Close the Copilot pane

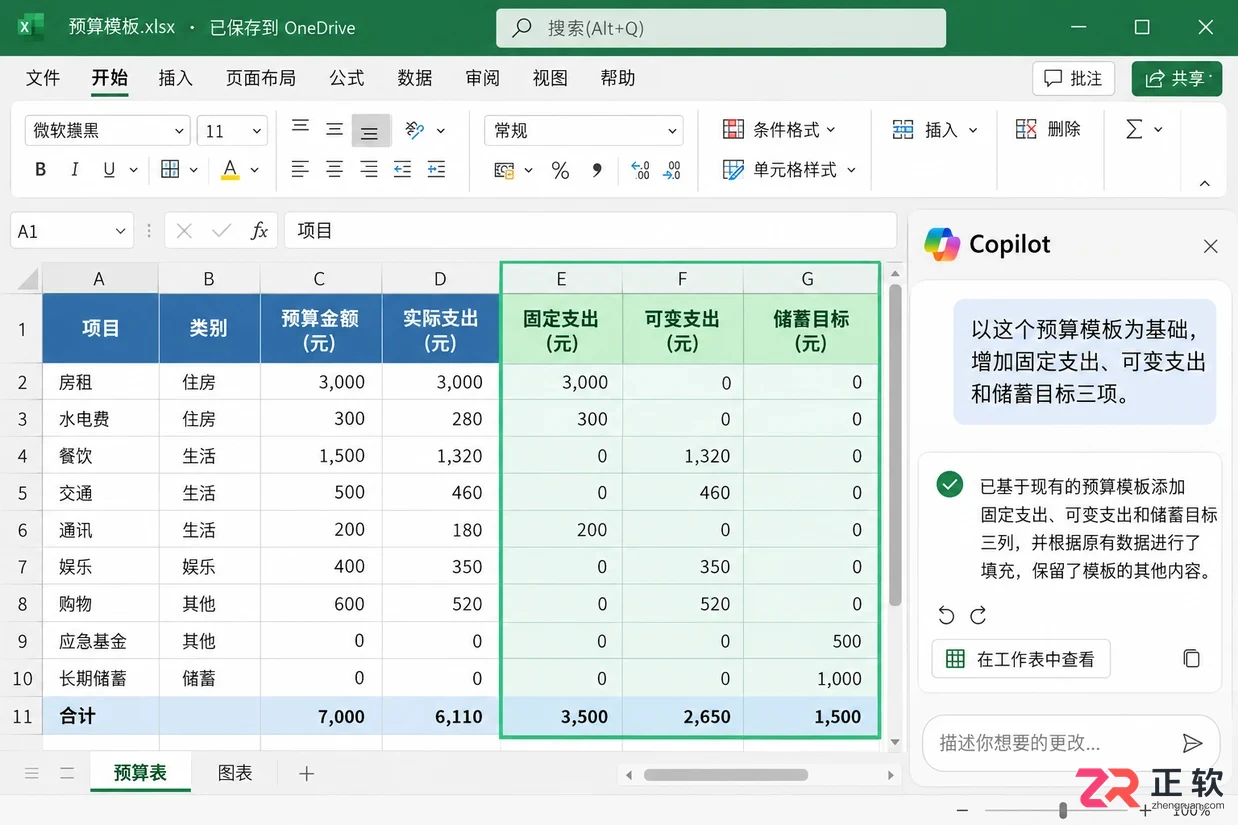point(1210,246)
